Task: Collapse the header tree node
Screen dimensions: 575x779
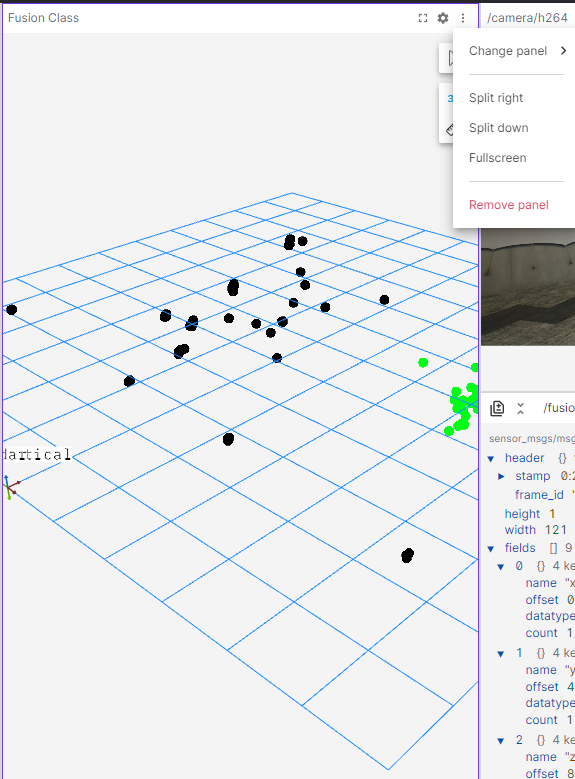Action: tap(491, 458)
